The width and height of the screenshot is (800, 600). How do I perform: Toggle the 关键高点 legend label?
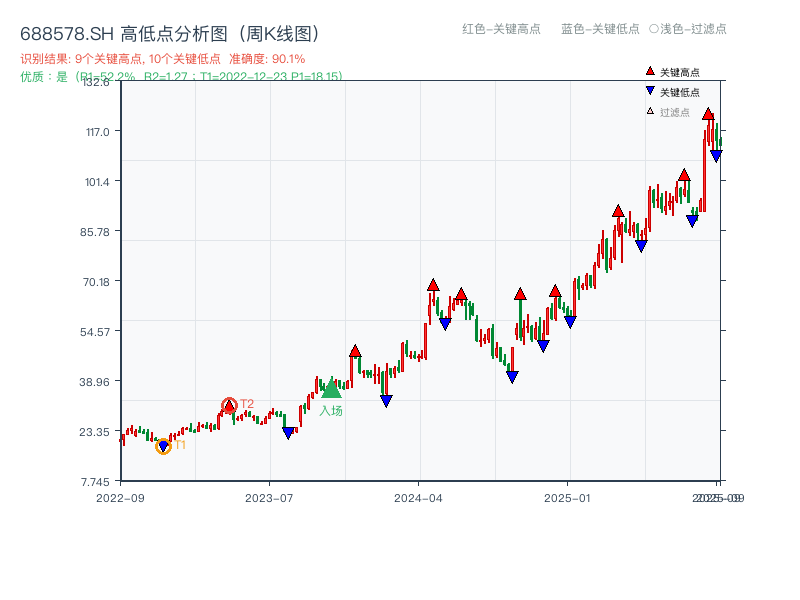(680, 72)
